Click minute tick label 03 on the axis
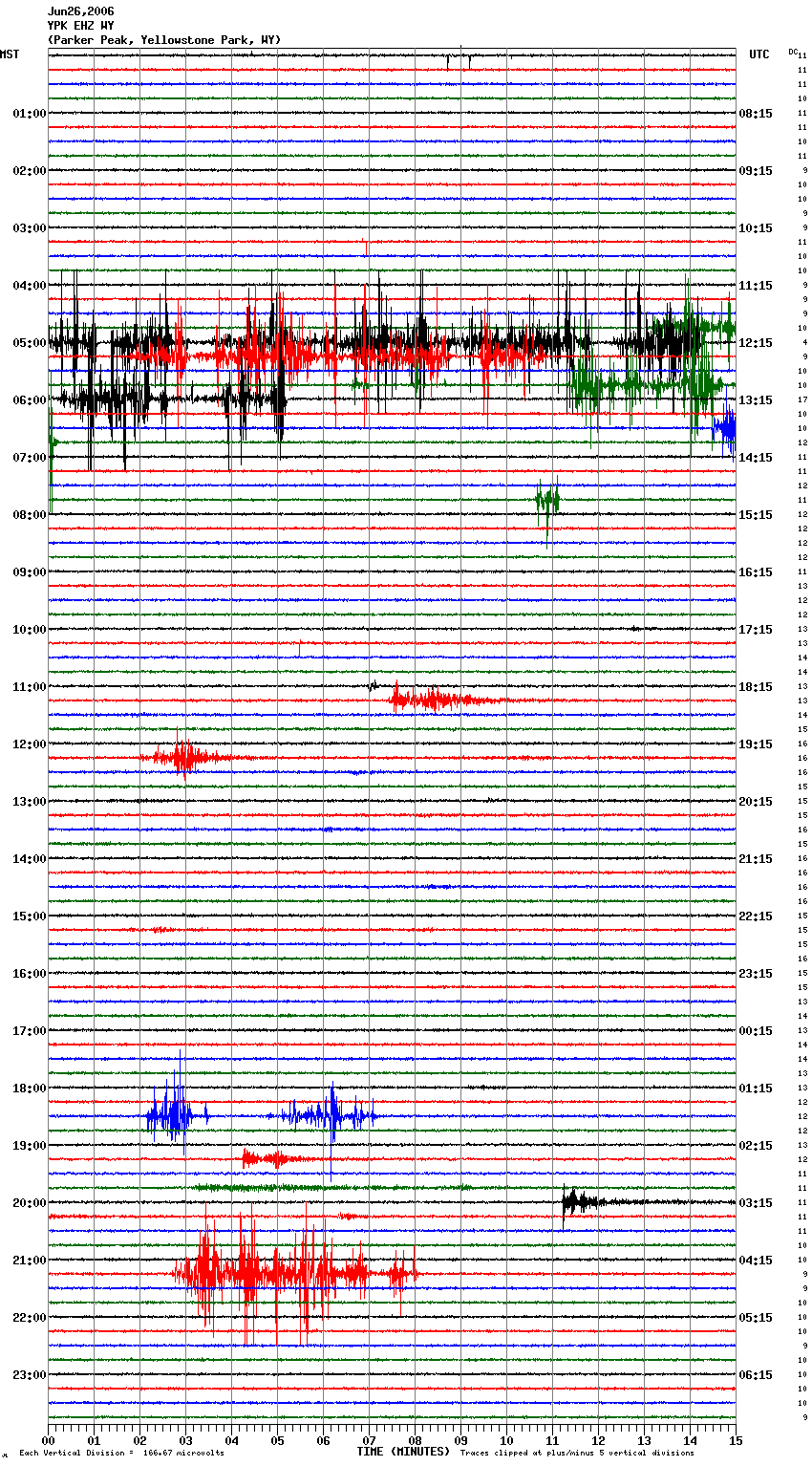The height and width of the screenshot is (1466, 812). 185,1439
